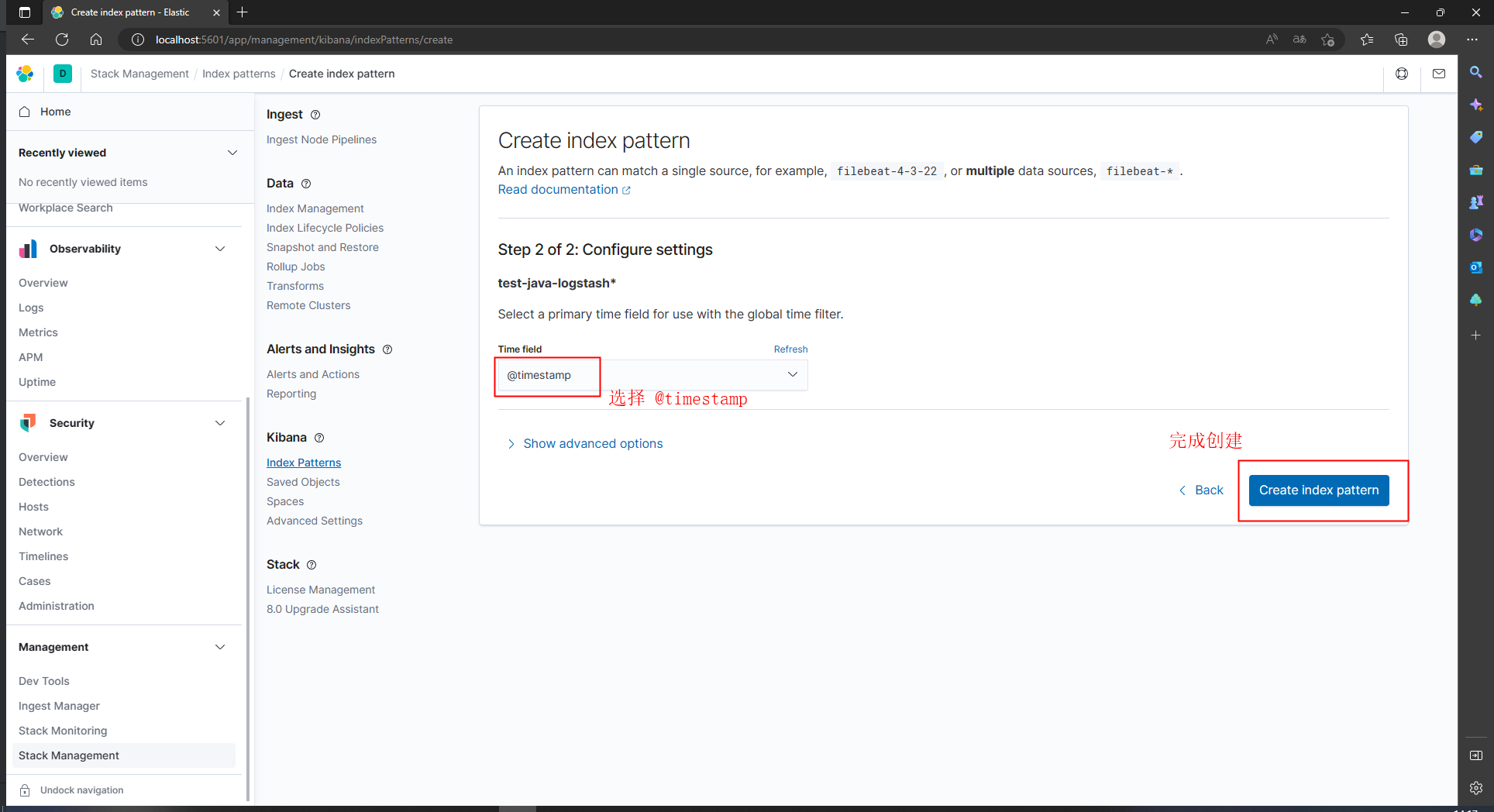
Task: Open the browser collections icon
Action: click(1401, 40)
